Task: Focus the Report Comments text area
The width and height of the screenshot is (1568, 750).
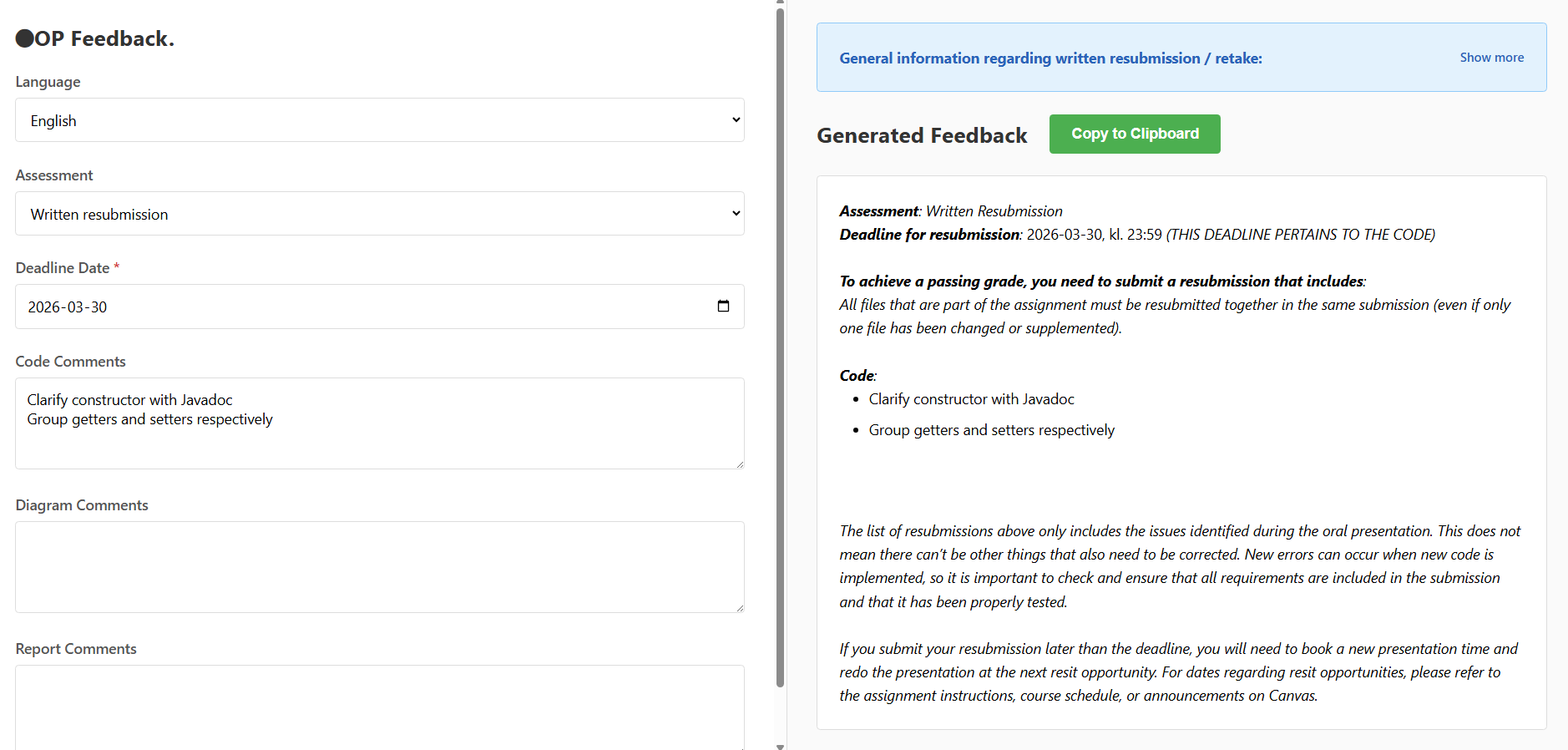Action: coord(379,706)
